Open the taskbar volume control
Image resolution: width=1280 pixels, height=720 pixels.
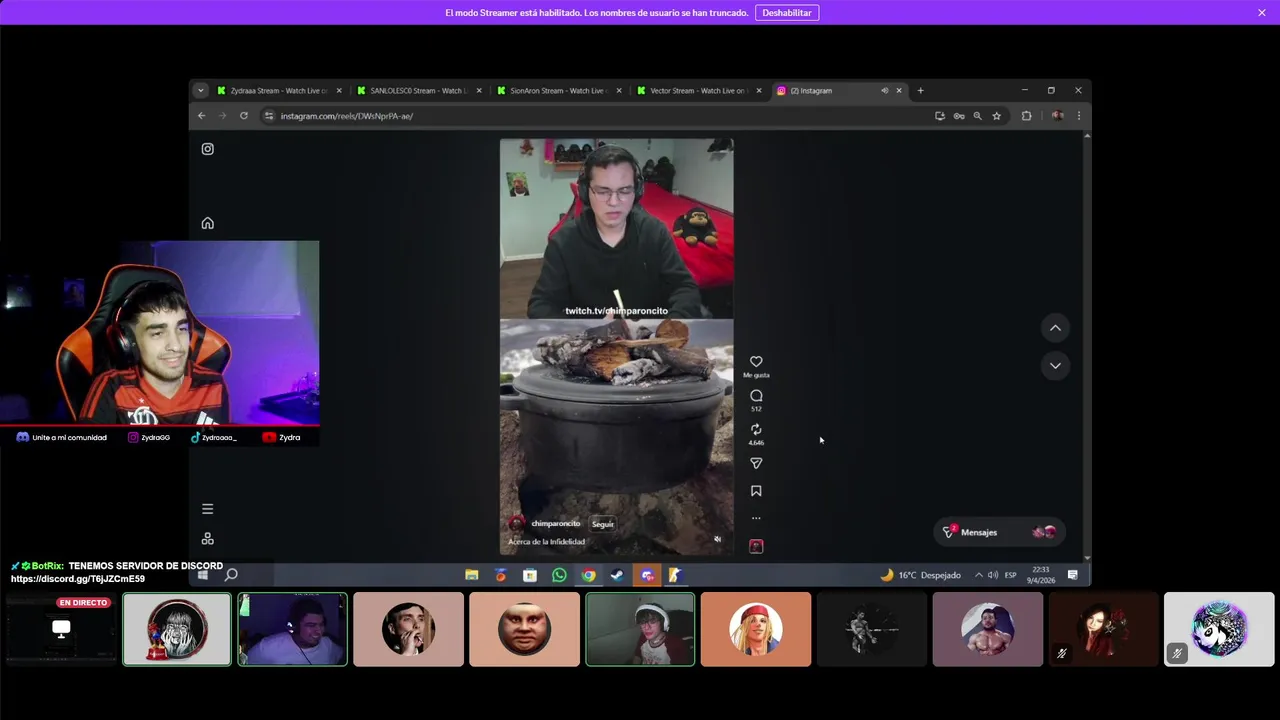pyautogui.click(x=993, y=575)
